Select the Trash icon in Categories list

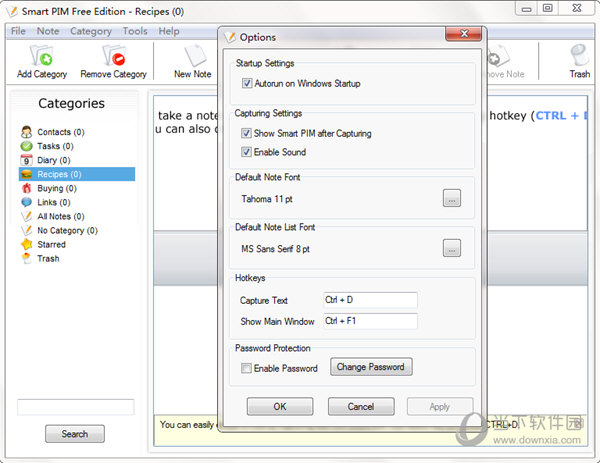tap(26, 259)
